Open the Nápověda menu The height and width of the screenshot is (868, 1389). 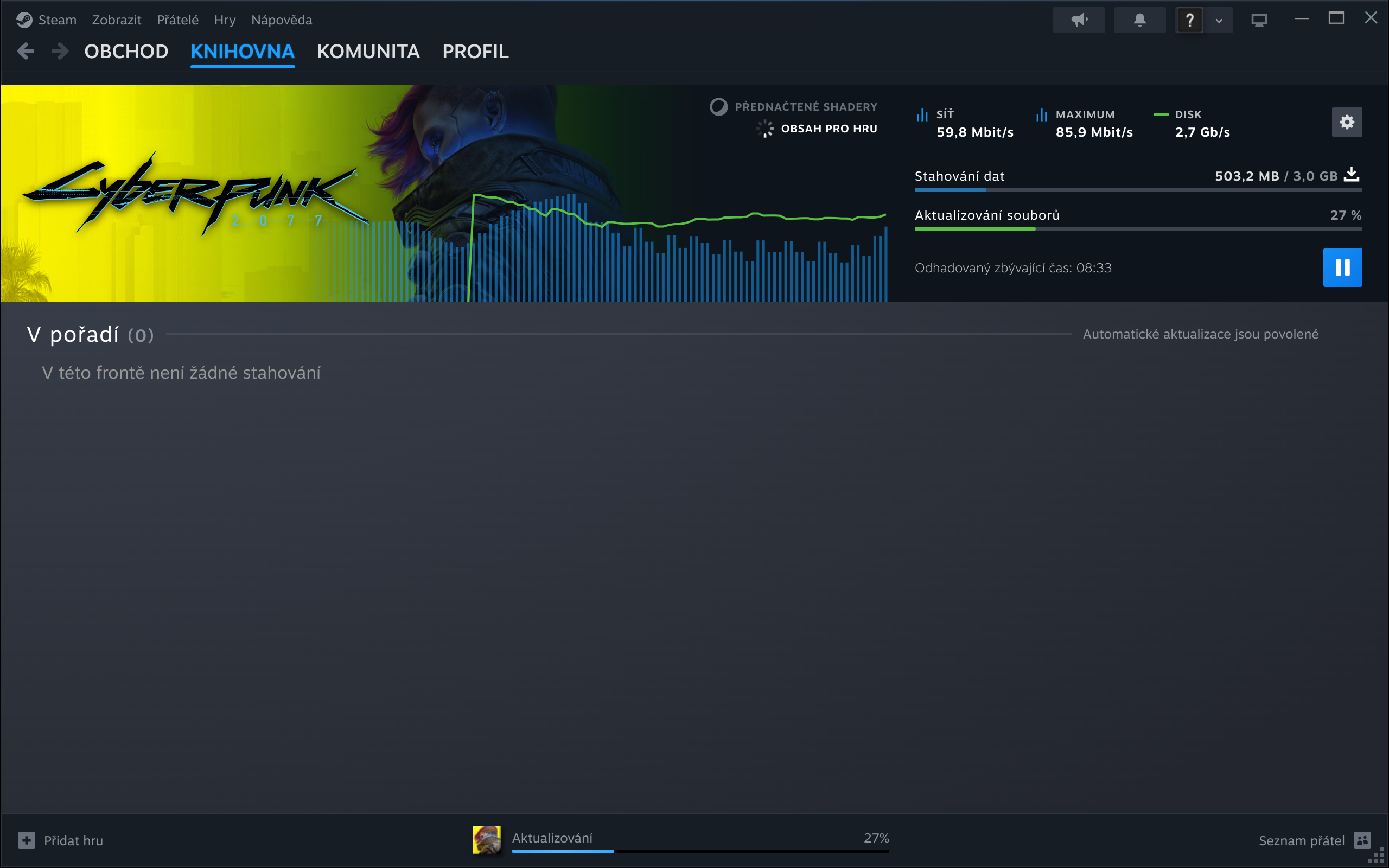coord(281,20)
